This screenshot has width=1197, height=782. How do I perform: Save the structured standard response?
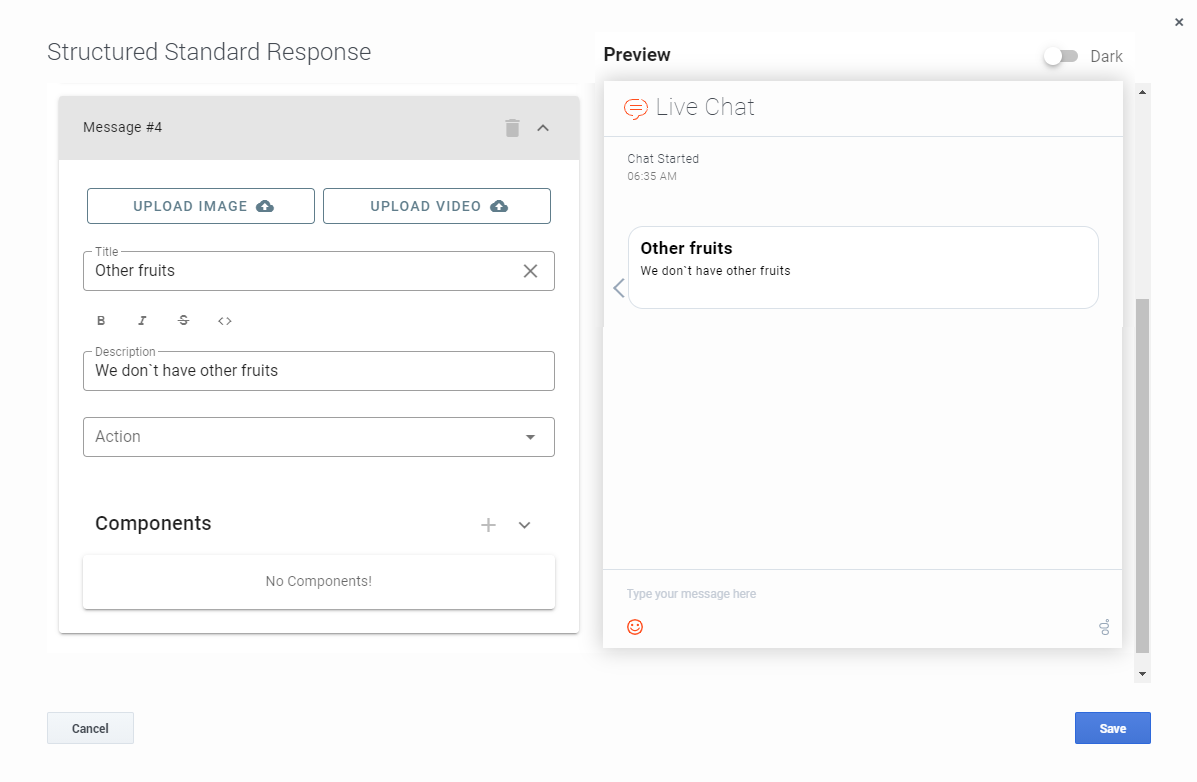[1112, 728]
